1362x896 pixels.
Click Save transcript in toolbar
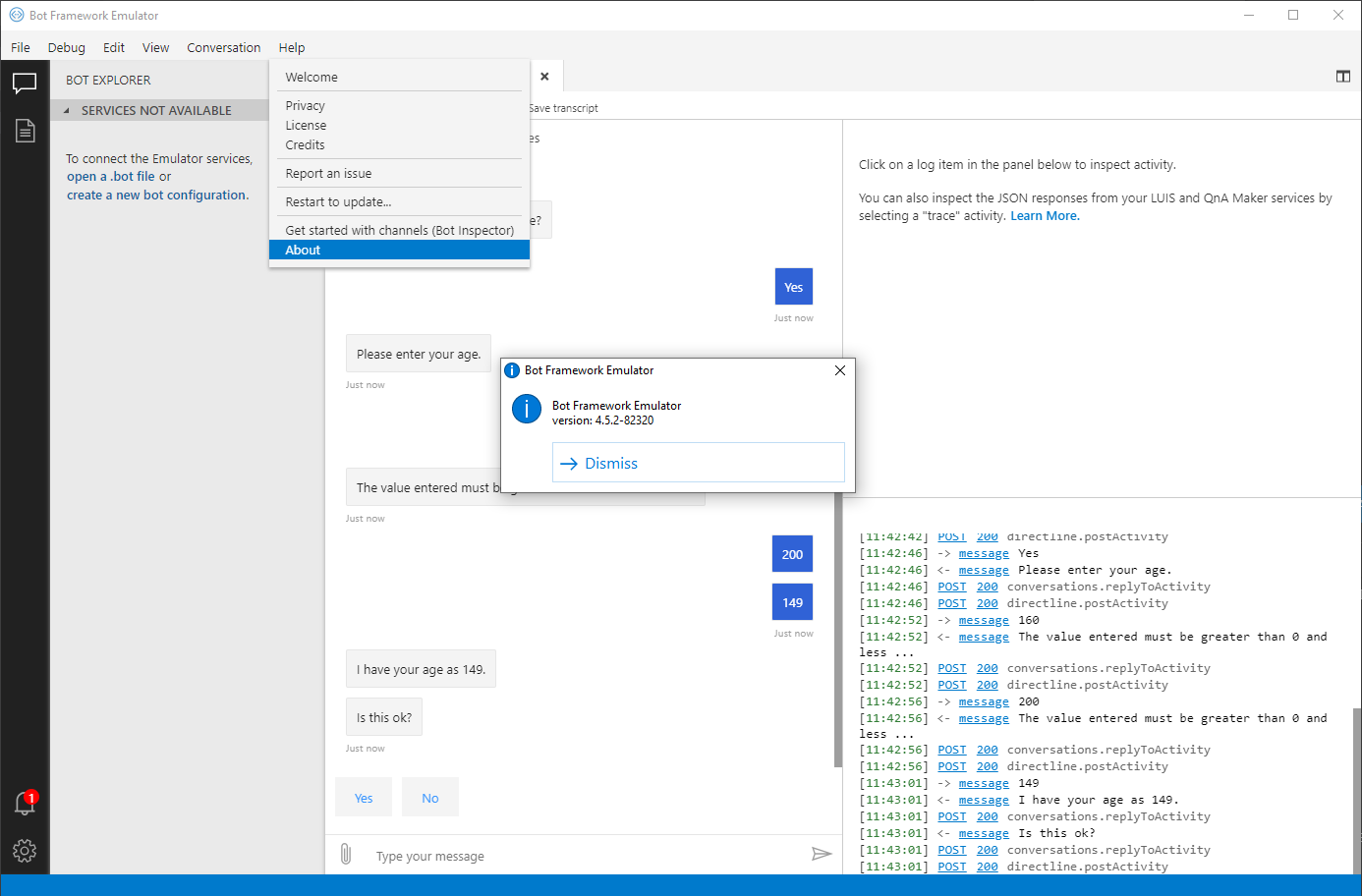click(563, 108)
